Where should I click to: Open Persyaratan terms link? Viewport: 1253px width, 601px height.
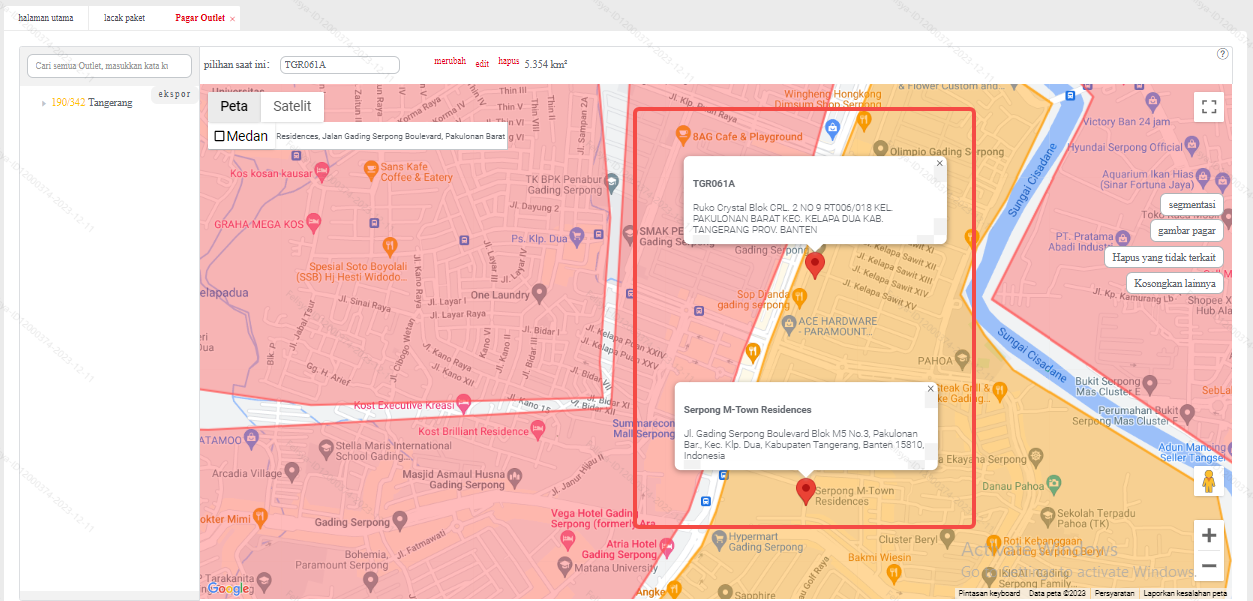[x=1115, y=593]
